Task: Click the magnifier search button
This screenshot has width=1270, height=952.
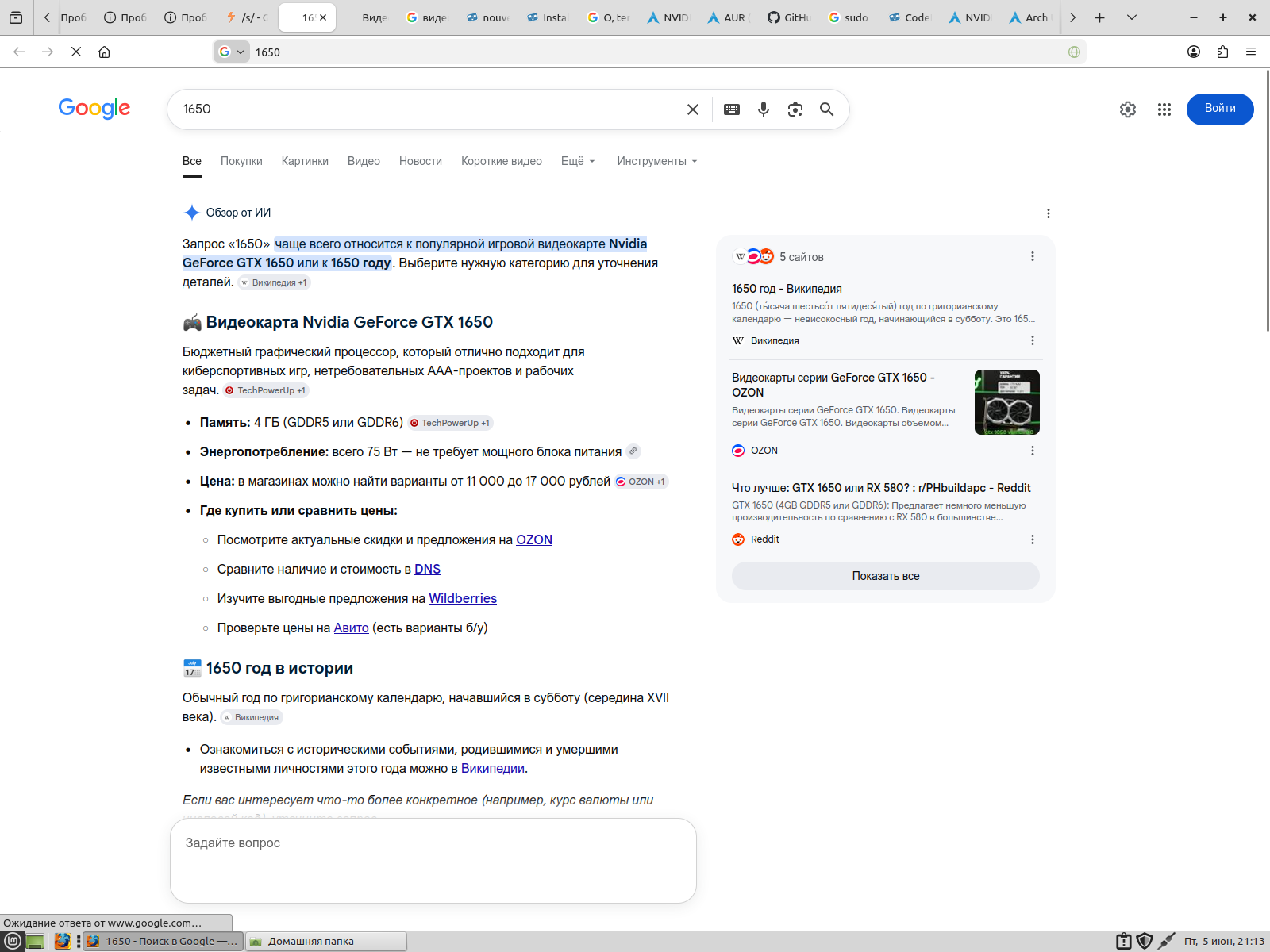Action: (826, 109)
